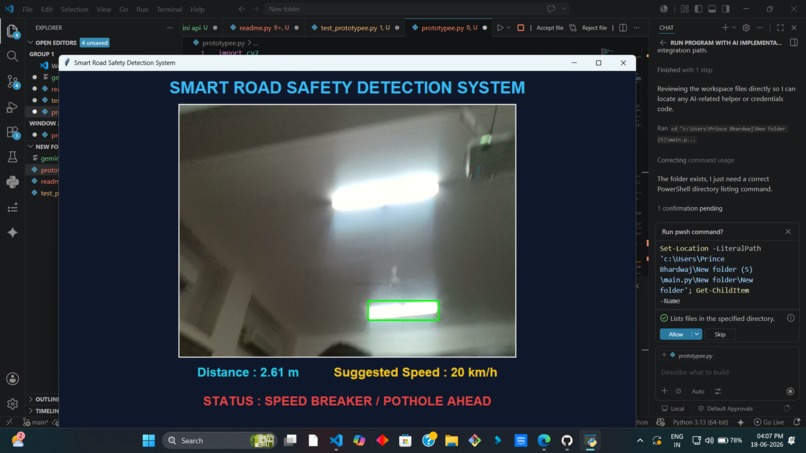
Task: Open the Search view in activity bar
Action: [x=12, y=56]
